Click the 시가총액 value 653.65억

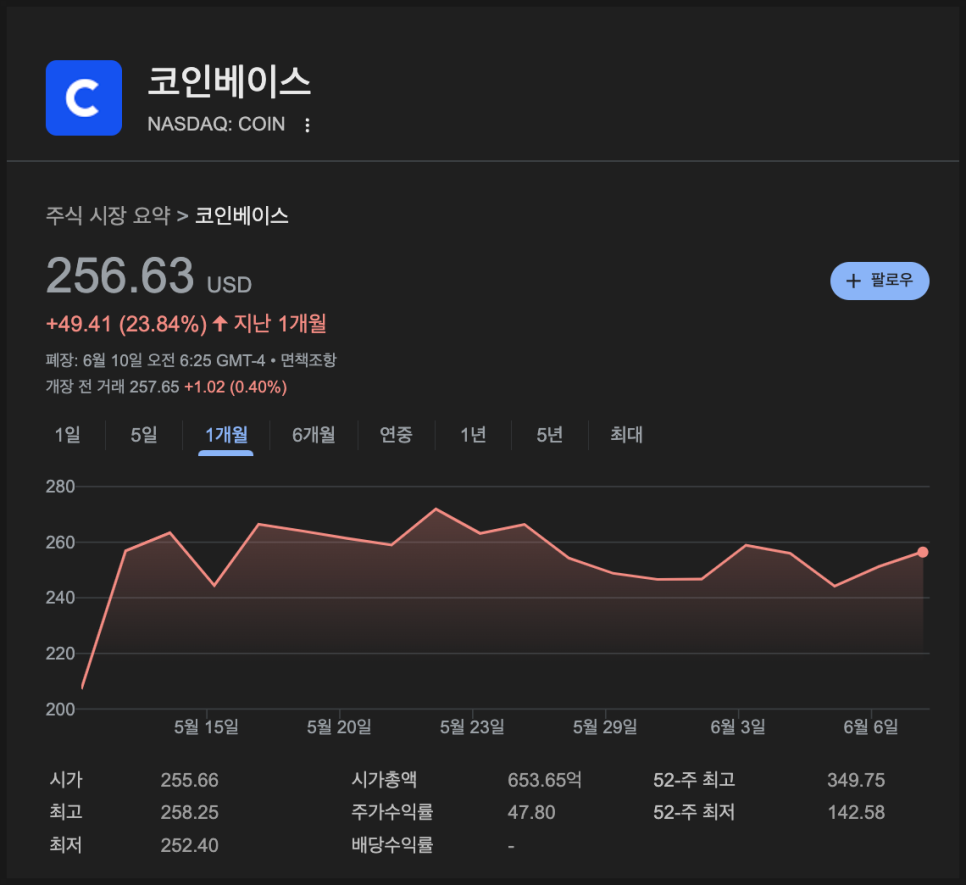coord(545,780)
